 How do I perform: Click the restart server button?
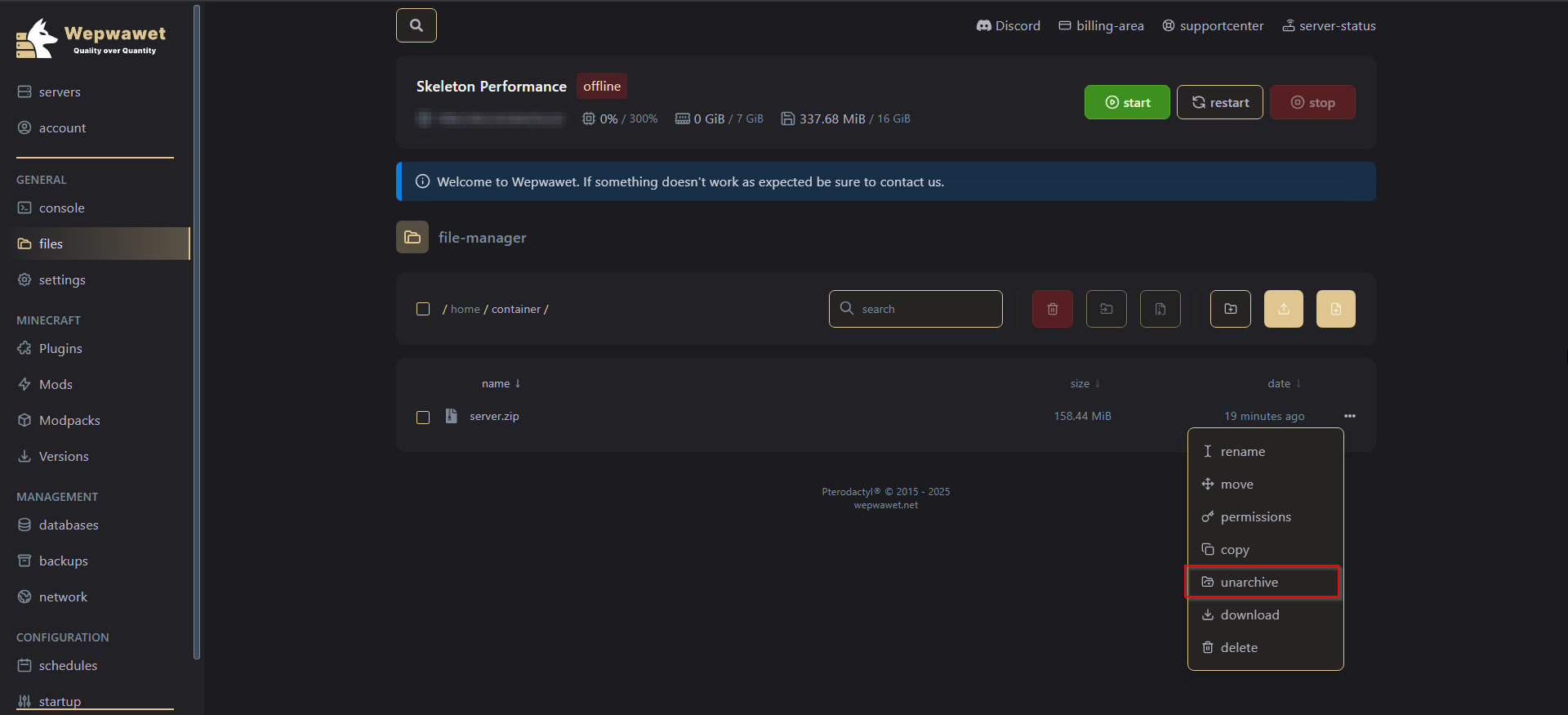(1220, 102)
